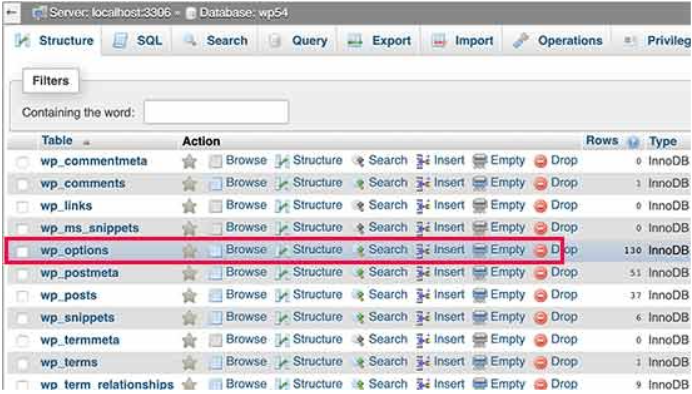Select the wp_links table checkbox
692x394 pixels.
click(x=22, y=206)
